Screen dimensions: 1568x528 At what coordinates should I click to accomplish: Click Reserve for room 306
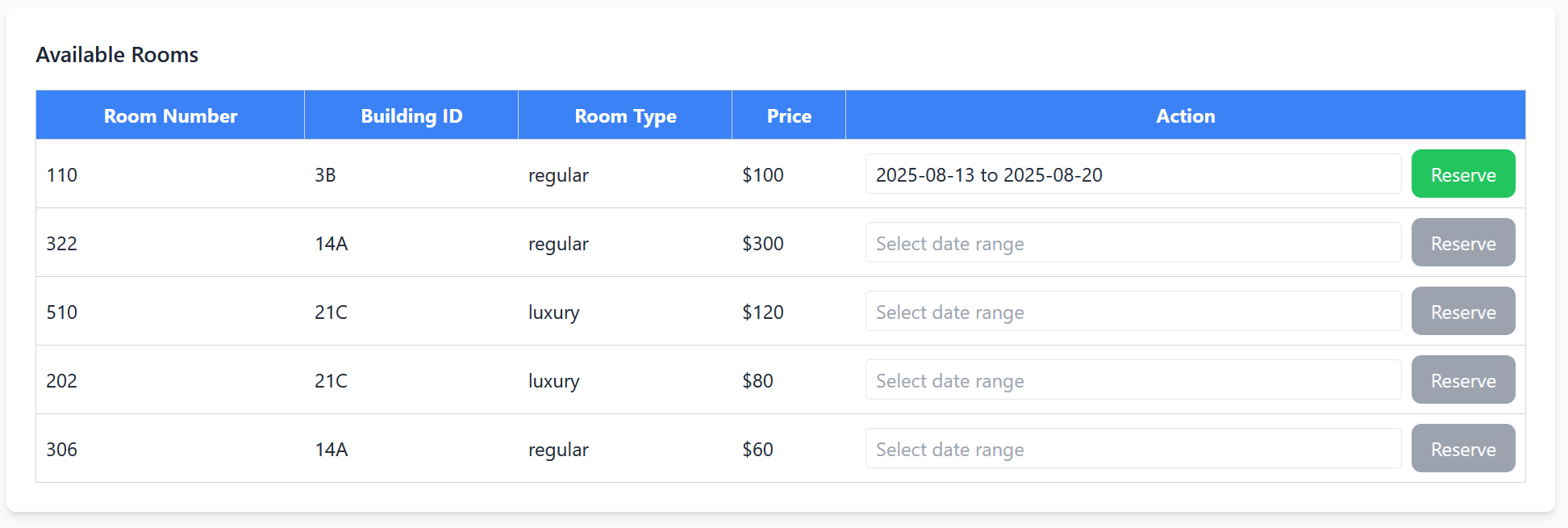click(x=1462, y=449)
